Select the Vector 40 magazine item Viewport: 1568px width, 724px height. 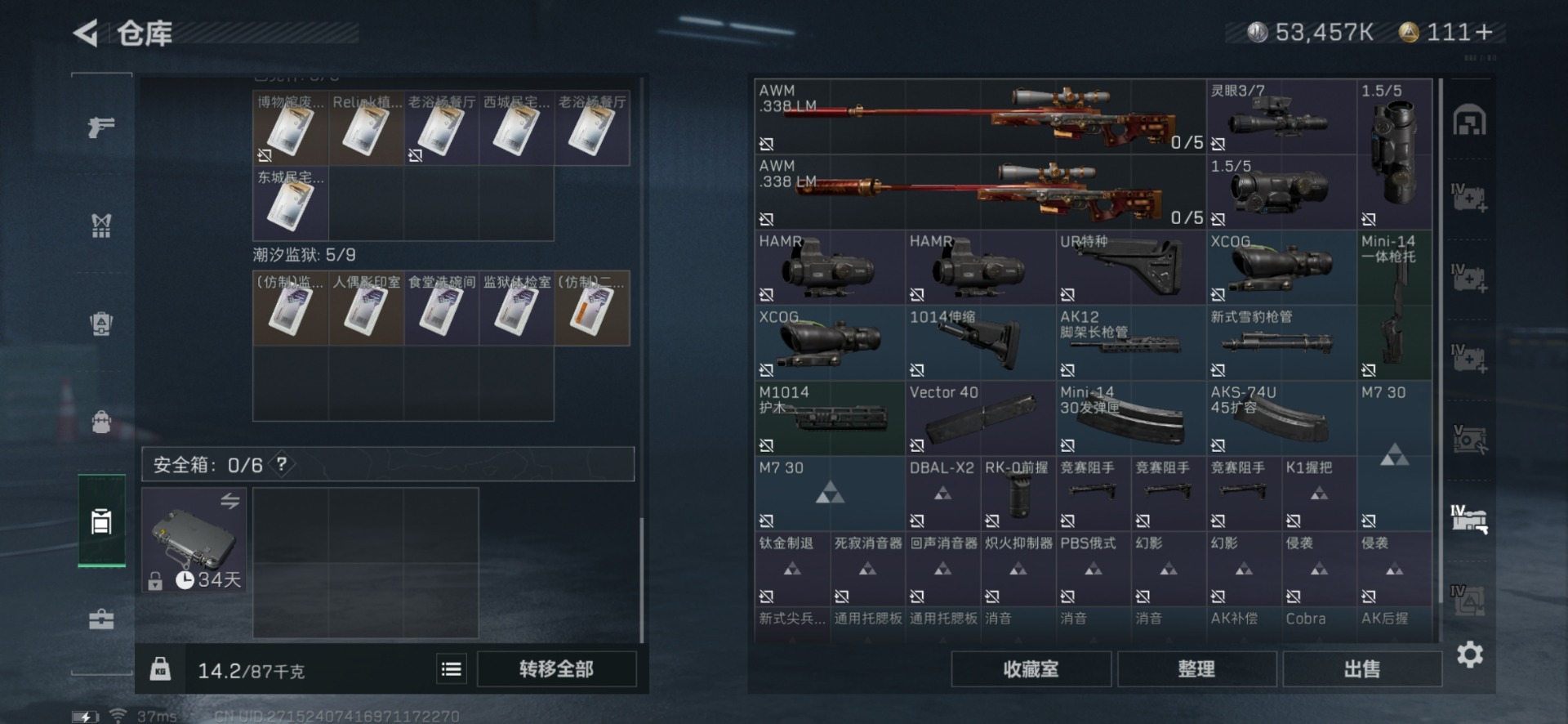pyautogui.click(x=980, y=418)
